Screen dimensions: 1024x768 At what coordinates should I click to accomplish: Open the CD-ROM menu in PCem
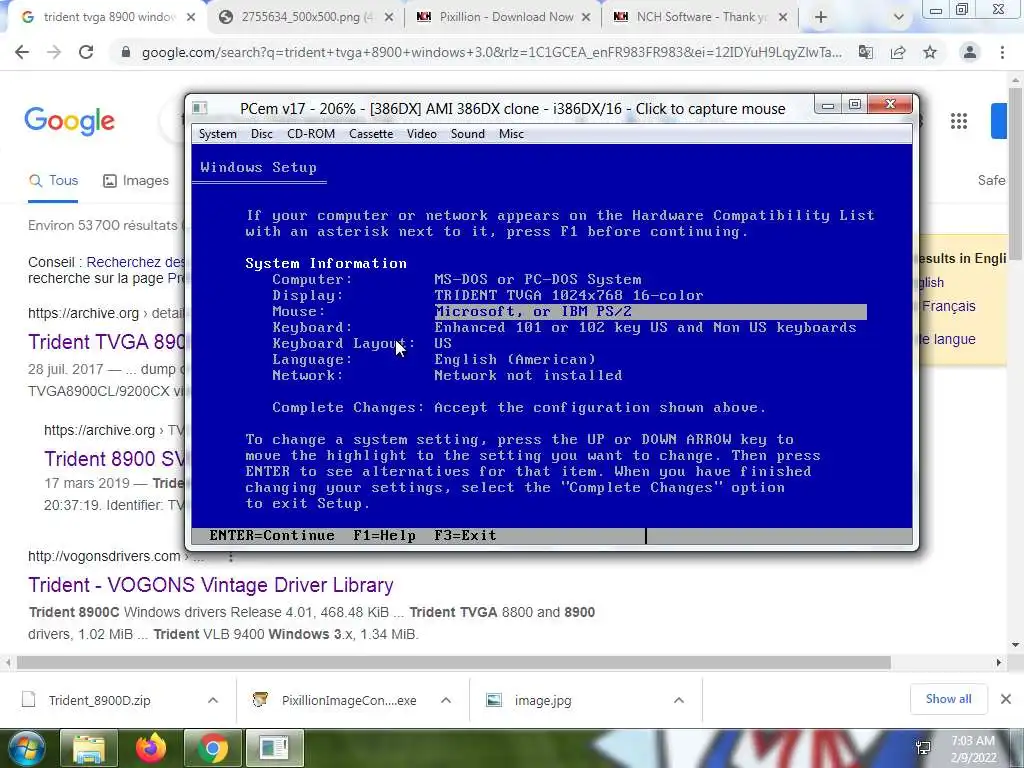point(311,134)
